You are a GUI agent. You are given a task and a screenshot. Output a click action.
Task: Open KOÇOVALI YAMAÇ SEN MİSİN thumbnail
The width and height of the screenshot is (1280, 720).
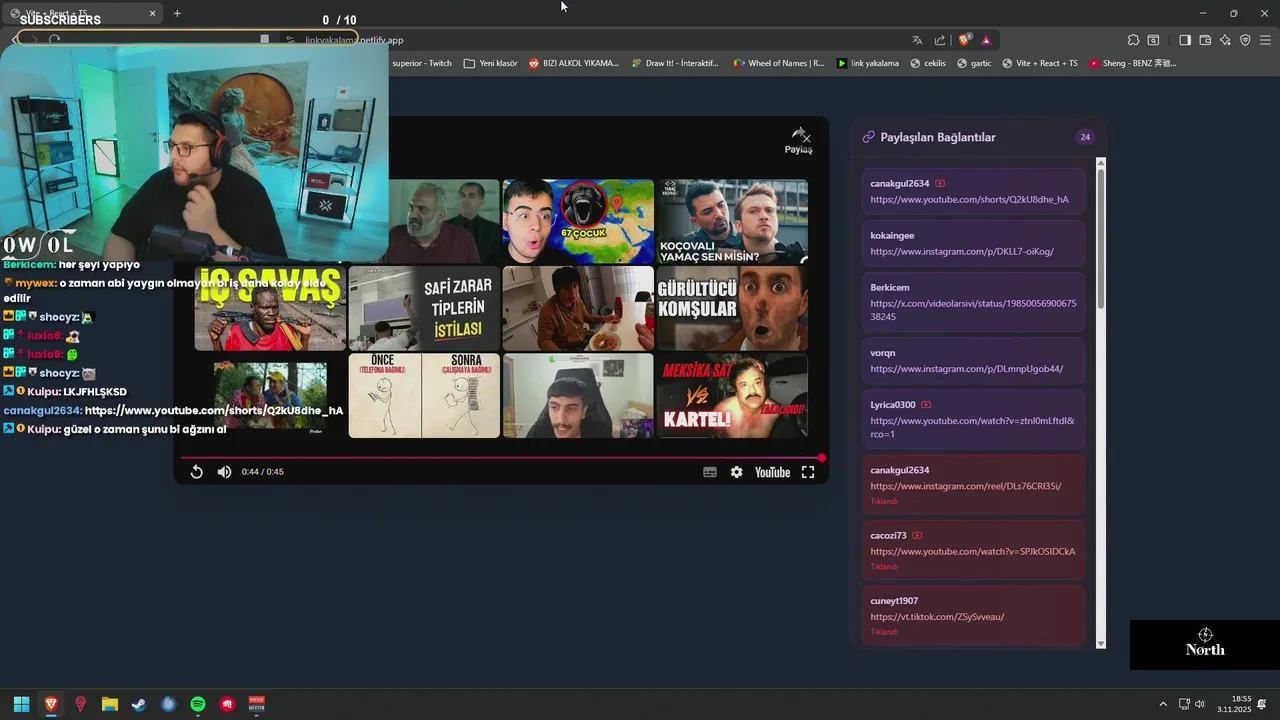(x=732, y=221)
